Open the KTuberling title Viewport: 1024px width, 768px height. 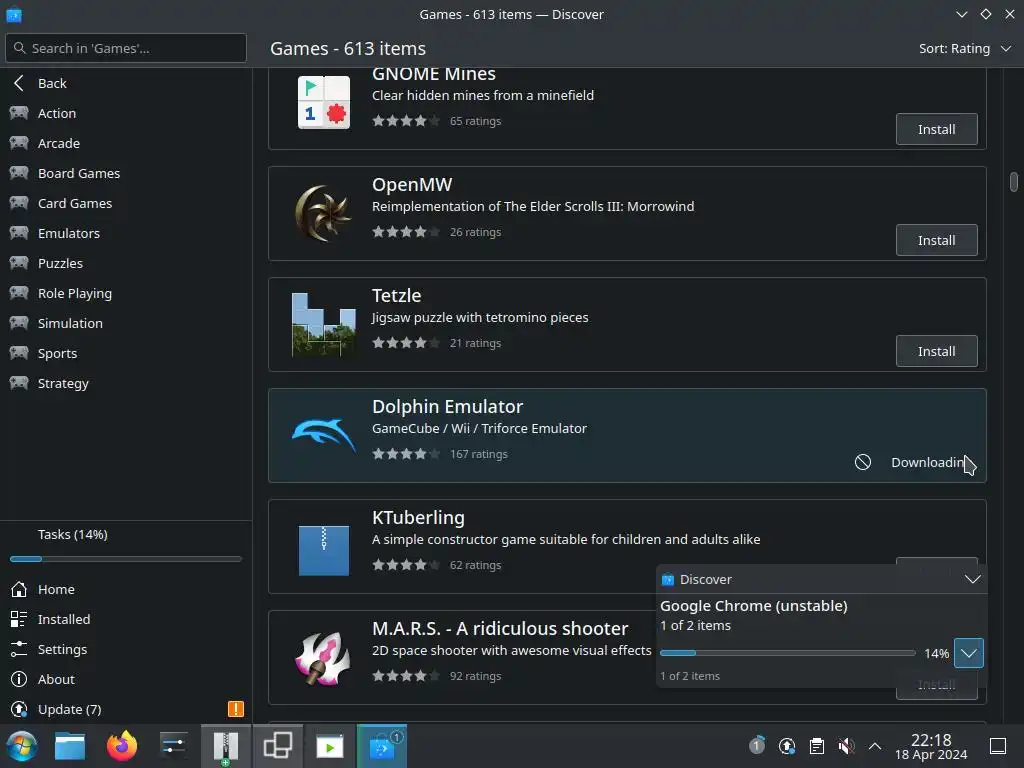(x=419, y=517)
